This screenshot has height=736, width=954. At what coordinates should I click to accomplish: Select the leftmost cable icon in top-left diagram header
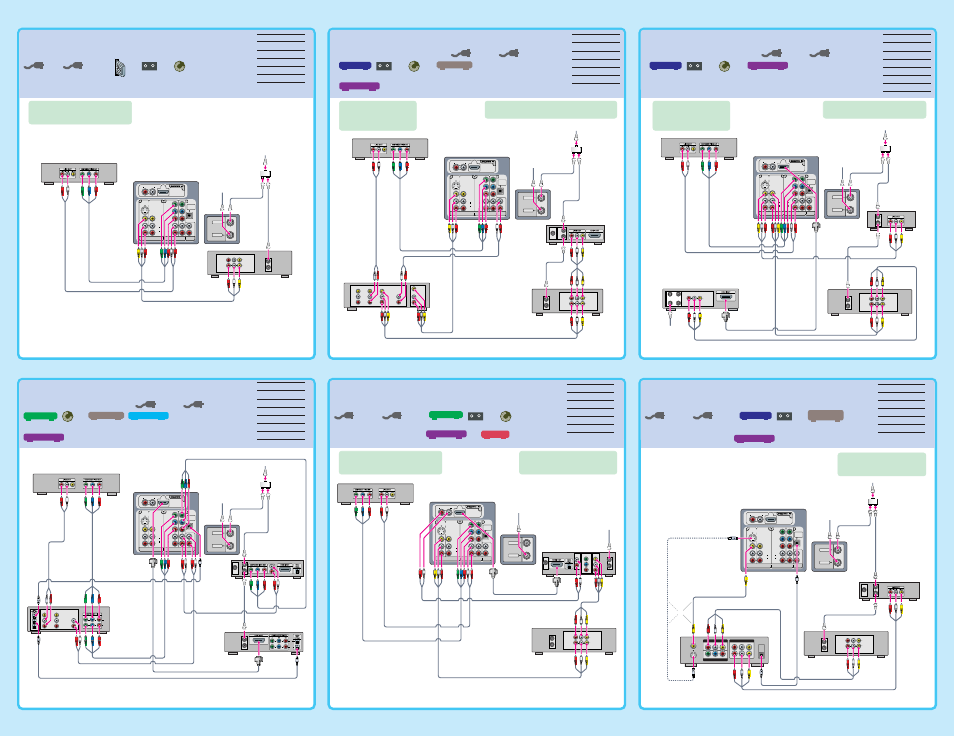click(33, 66)
